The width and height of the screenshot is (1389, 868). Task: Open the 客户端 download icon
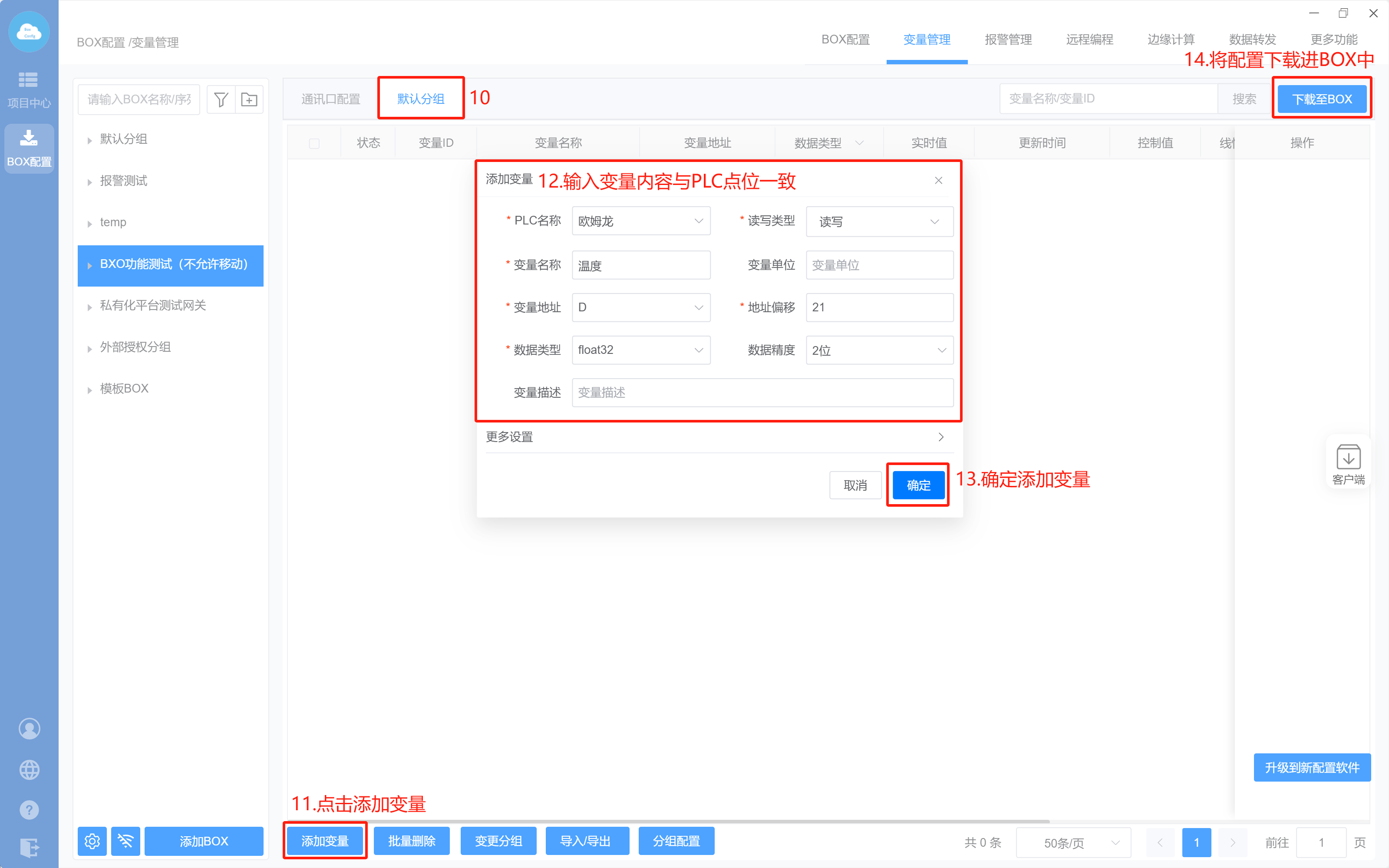pos(1348,462)
